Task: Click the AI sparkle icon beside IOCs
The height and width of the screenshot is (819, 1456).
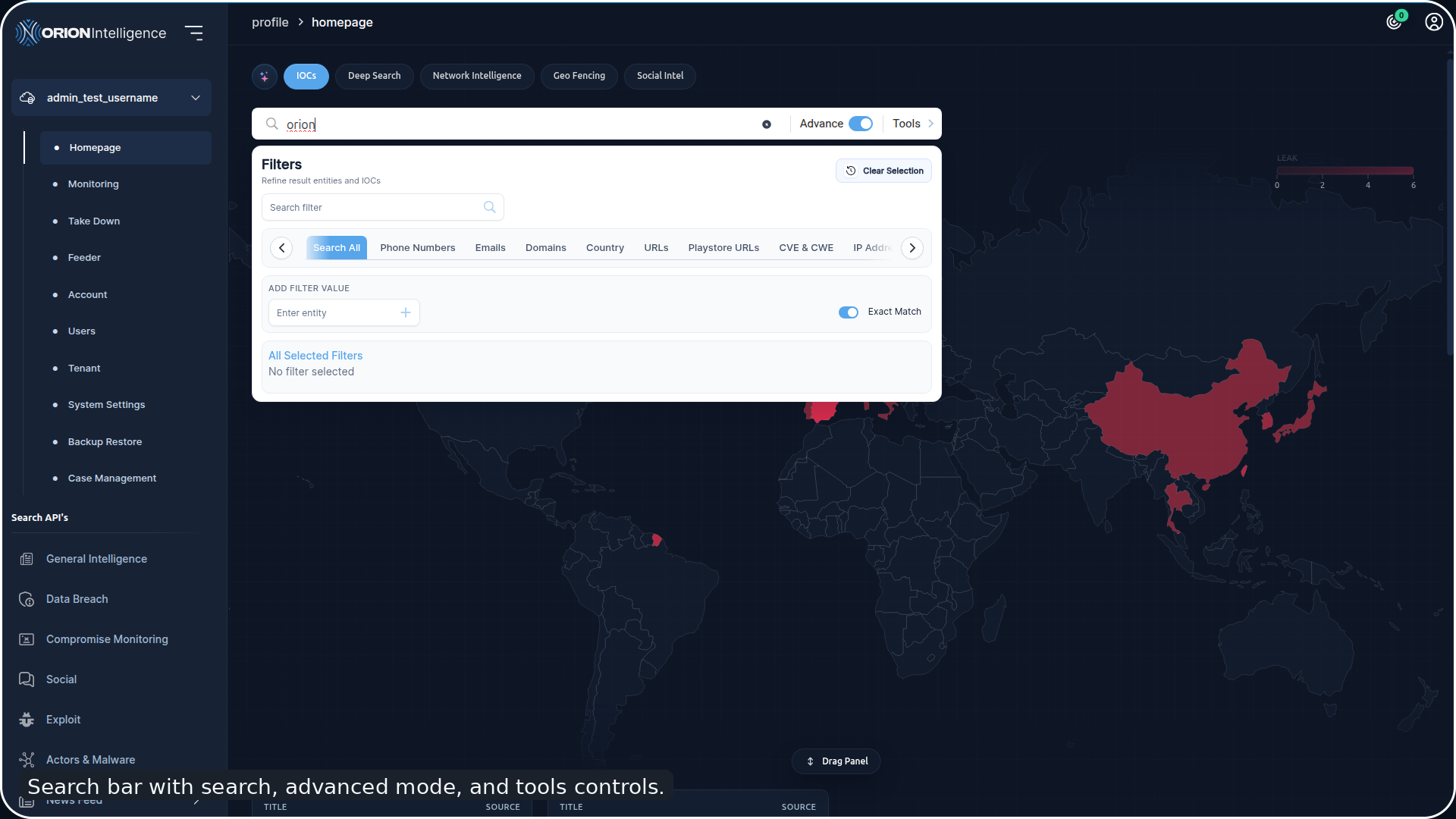Action: tap(264, 77)
